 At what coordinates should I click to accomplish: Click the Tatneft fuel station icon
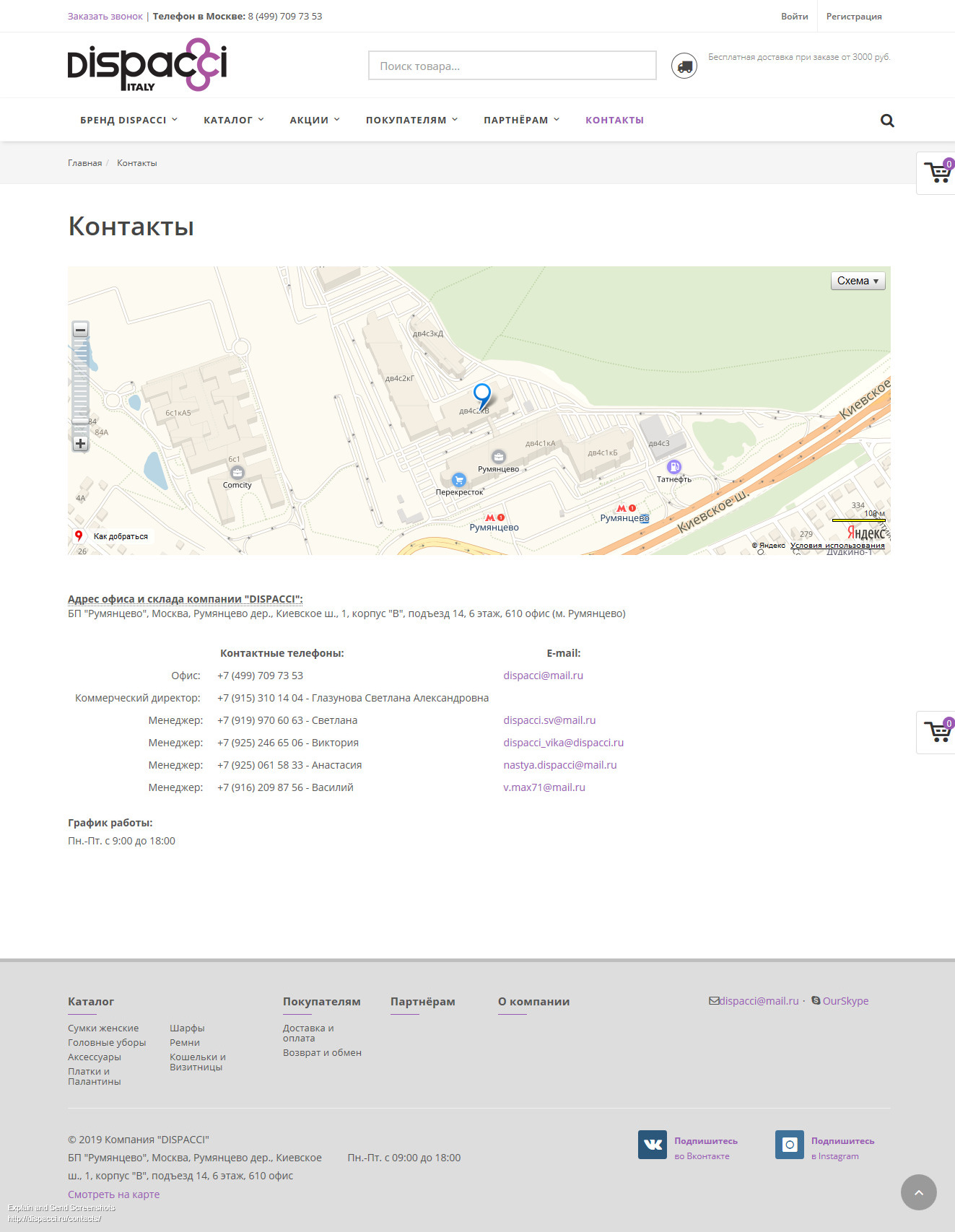(x=673, y=467)
